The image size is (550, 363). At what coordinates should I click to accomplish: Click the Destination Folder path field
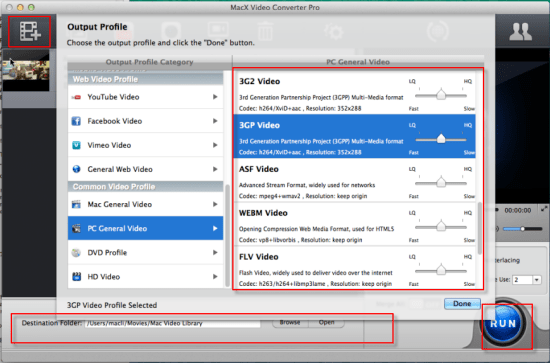173,323
